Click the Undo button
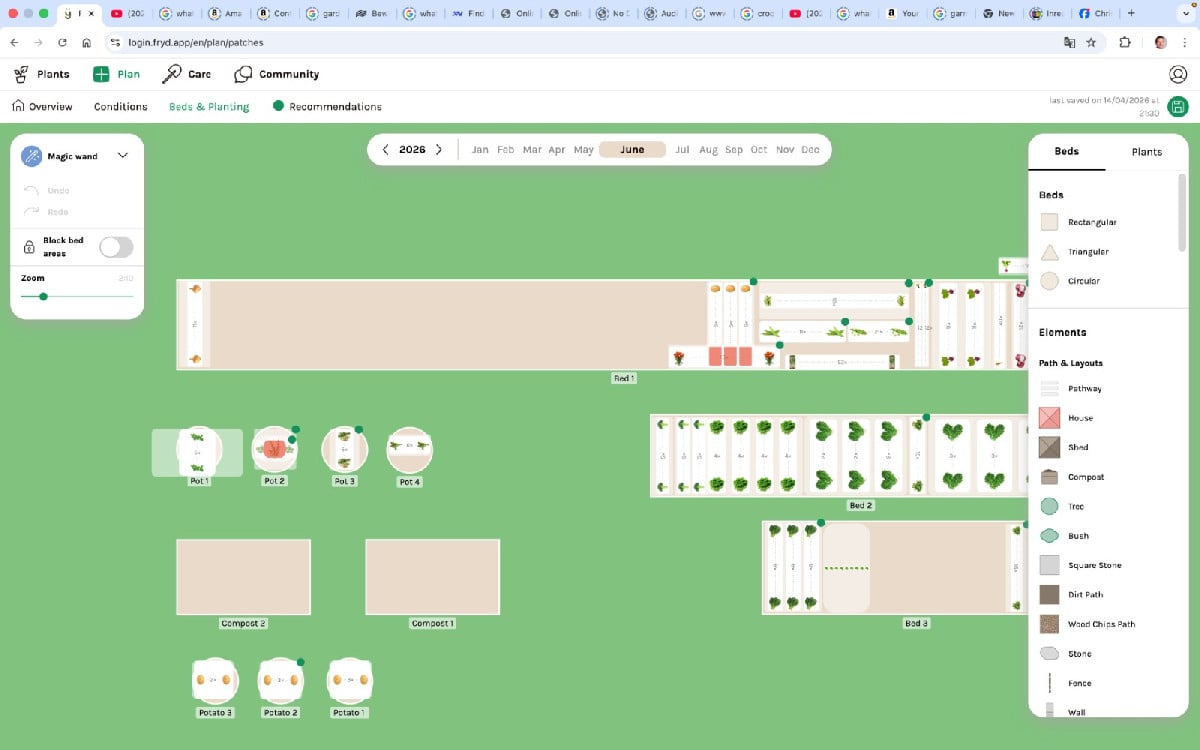 [x=58, y=190]
